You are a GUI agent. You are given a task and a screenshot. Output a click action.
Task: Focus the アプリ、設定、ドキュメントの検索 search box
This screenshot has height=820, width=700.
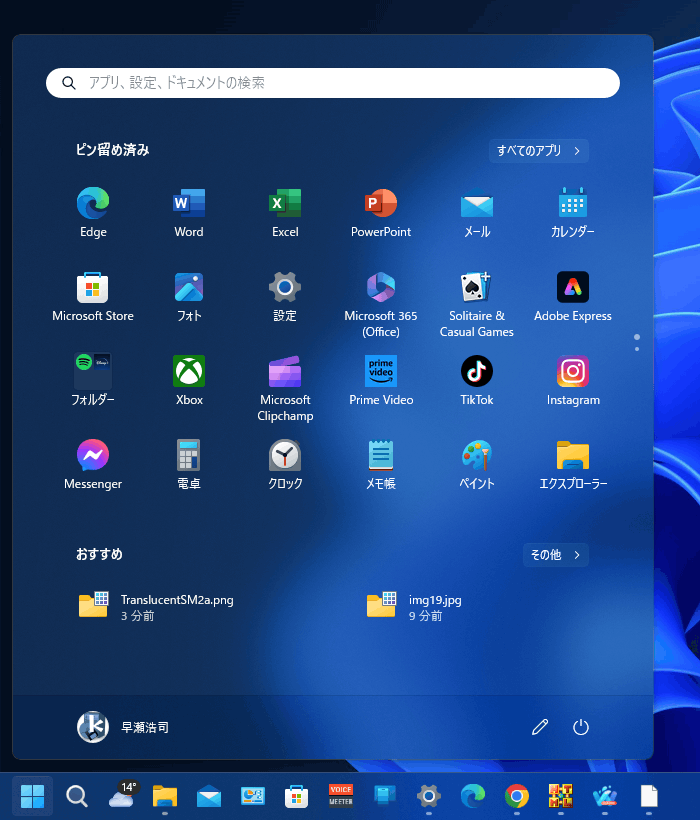tap(333, 83)
